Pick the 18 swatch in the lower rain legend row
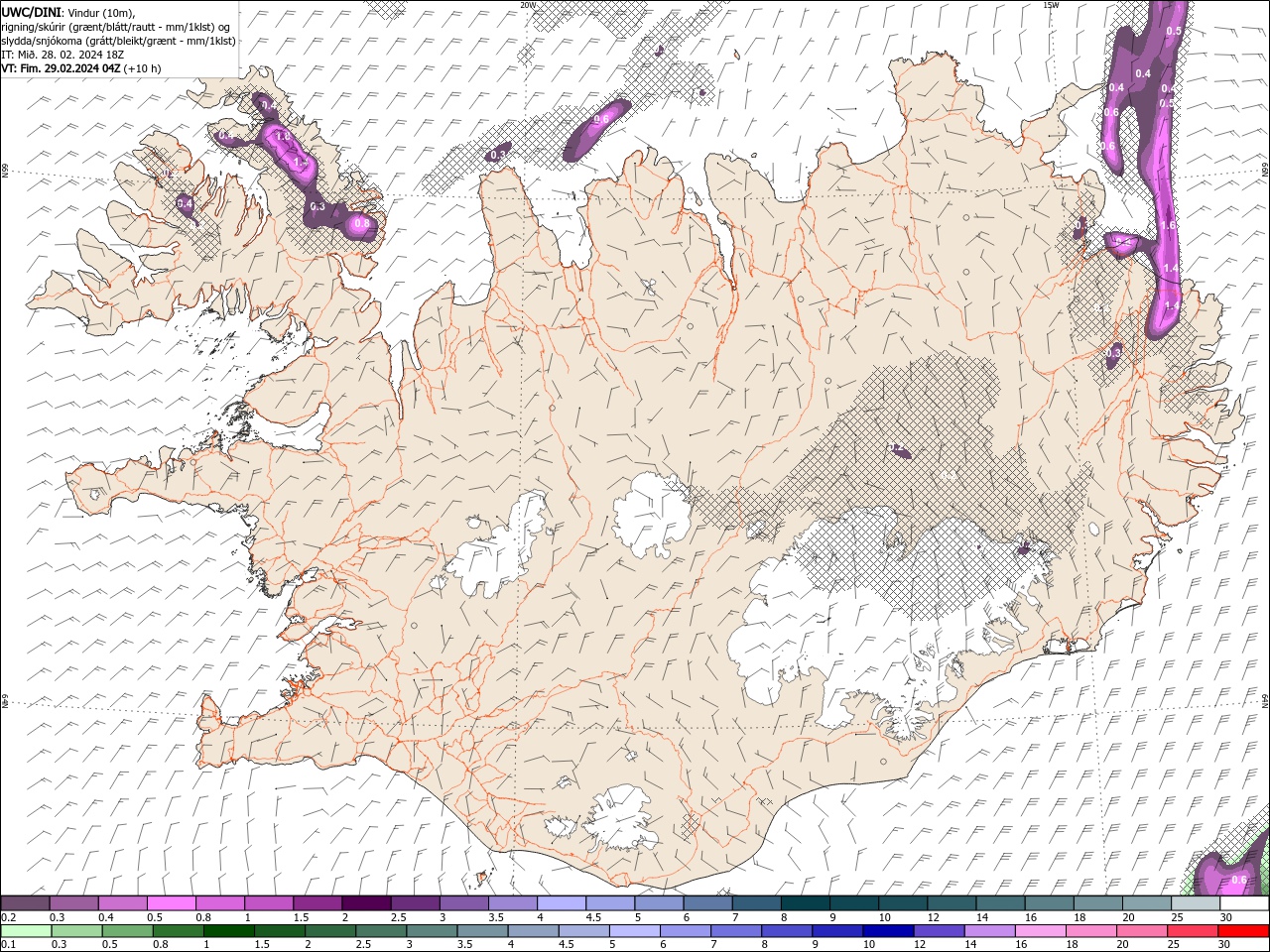The height and width of the screenshot is (952, 1270). [1092, 931]
